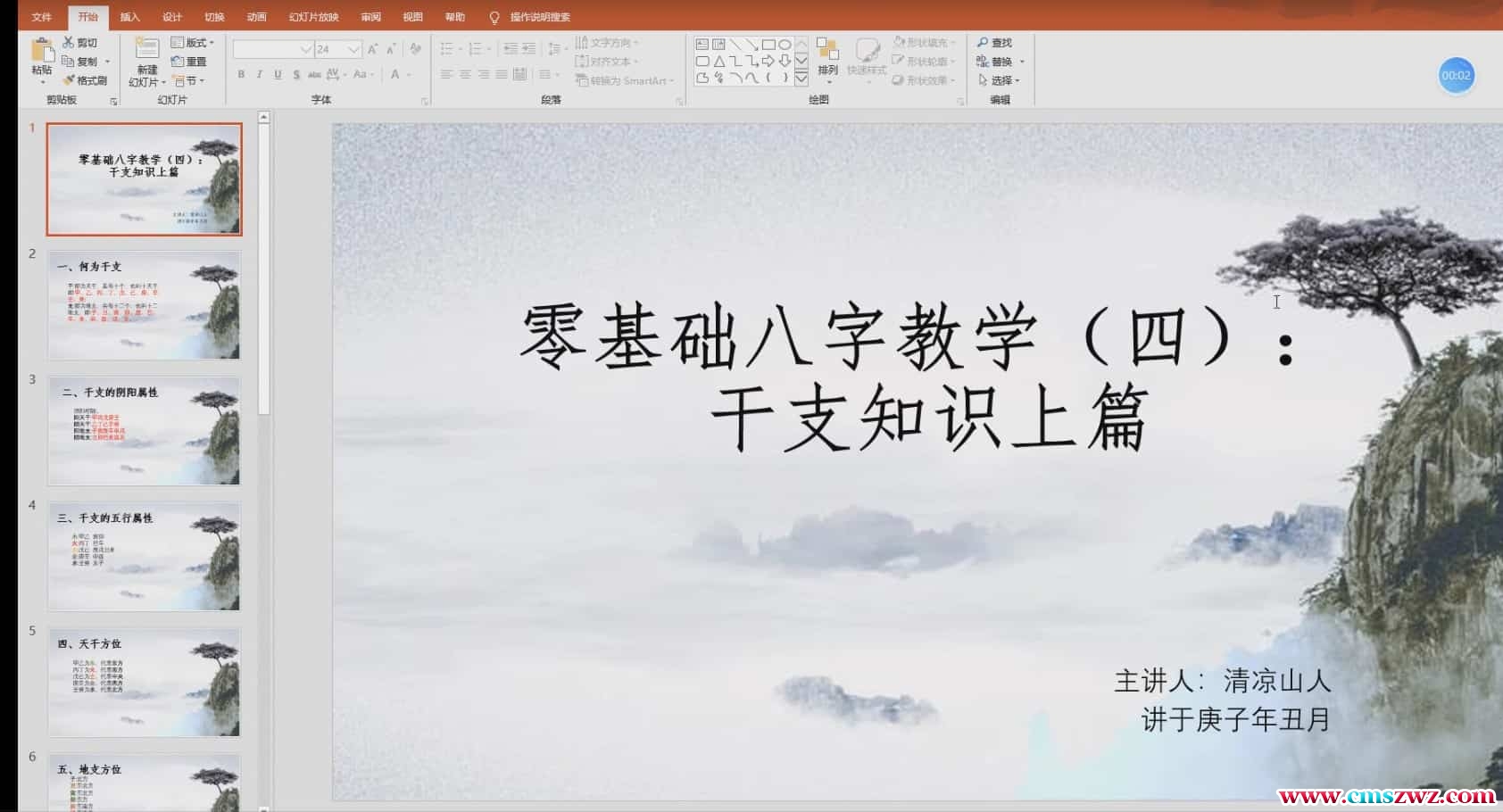Image resolution: width=1503 pixels, height=812 pixels.
Task: Select slide 3 thumbnail in the pane
Action: [x=143, y=432]
